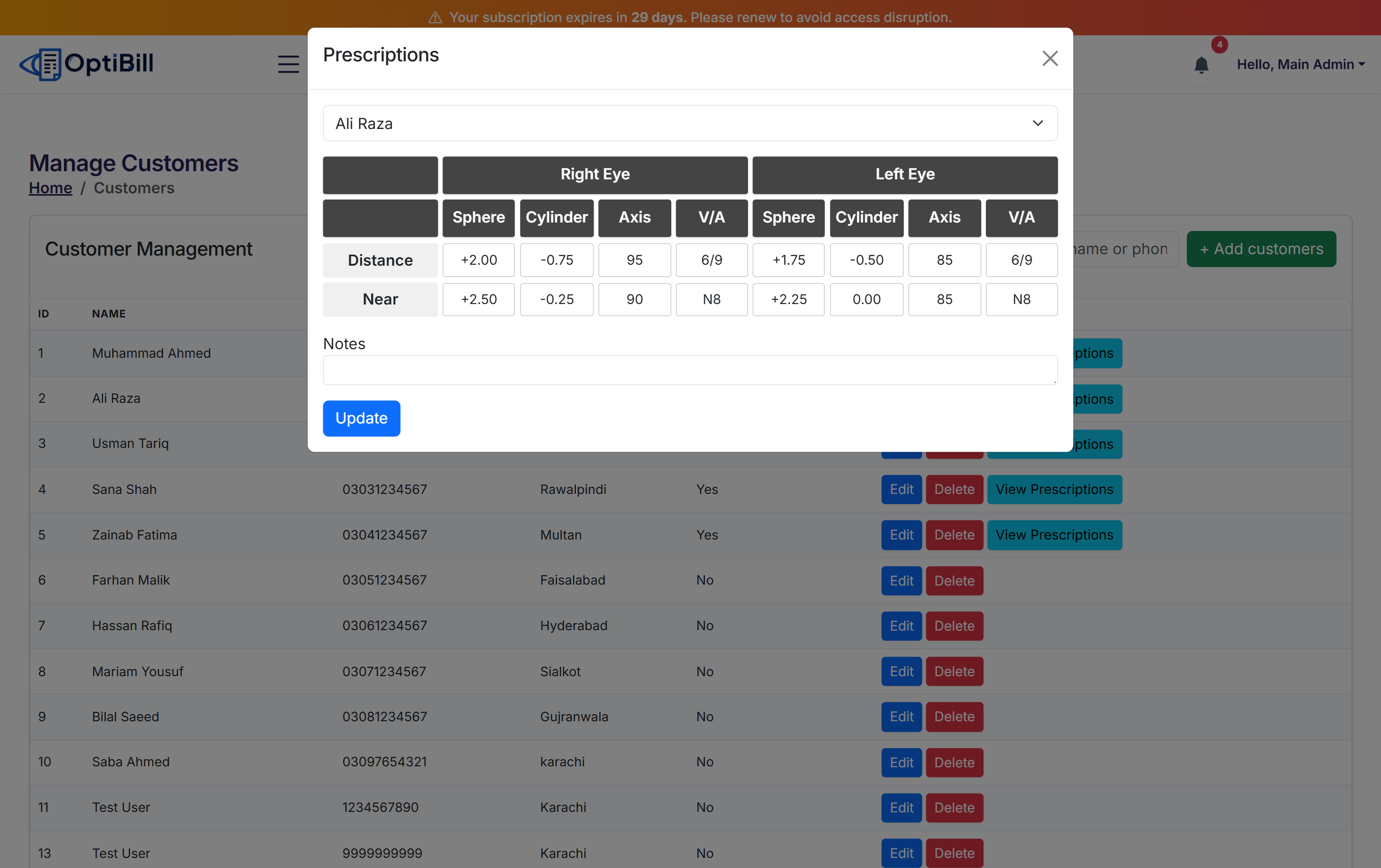Delete customer Saba Ahmed
The height and width of the screenshot is (868, 1381).
click(x=954, y=762)
